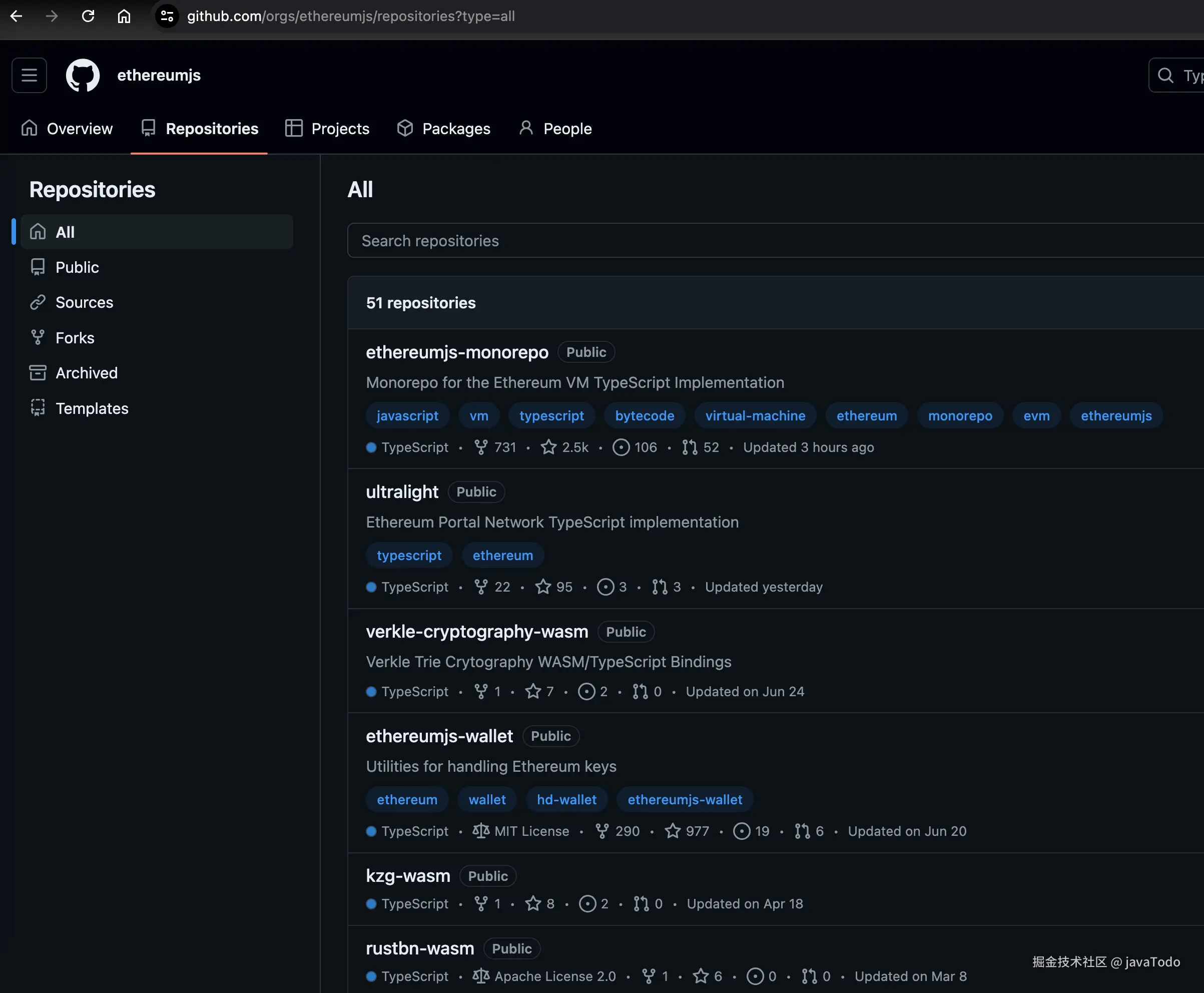1204x993 pixels.
Task: Open pull requests count for ethereumjs-monorepo
Action: pos(701,447)
